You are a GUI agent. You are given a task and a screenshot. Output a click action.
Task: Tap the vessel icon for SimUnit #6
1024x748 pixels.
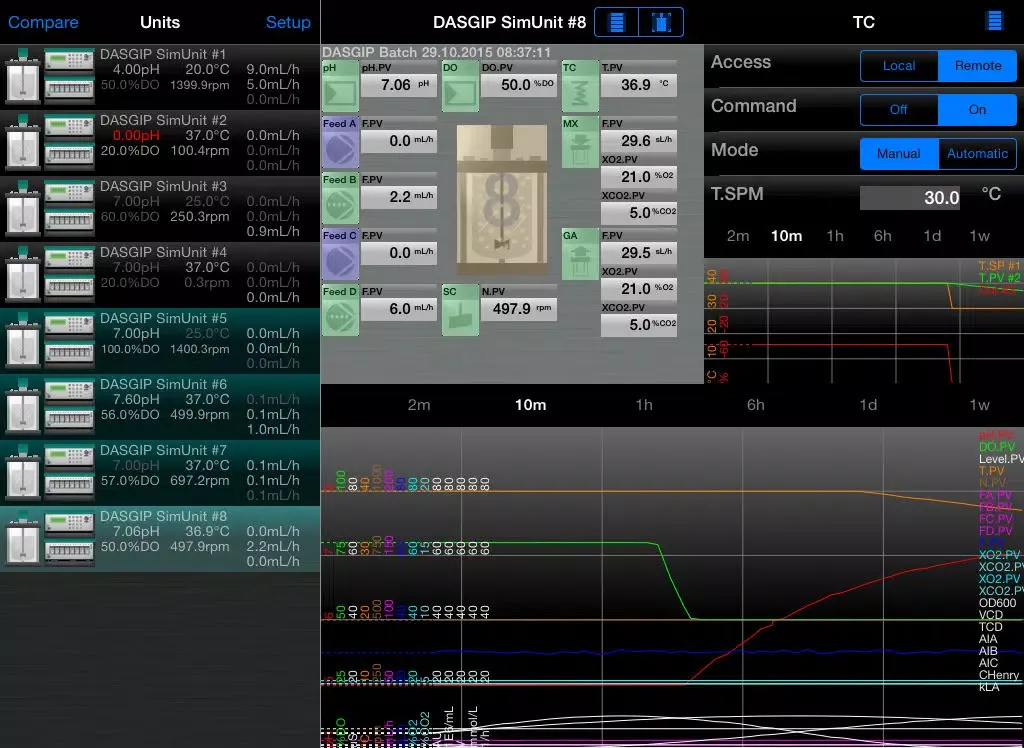(x=23, y=406)
